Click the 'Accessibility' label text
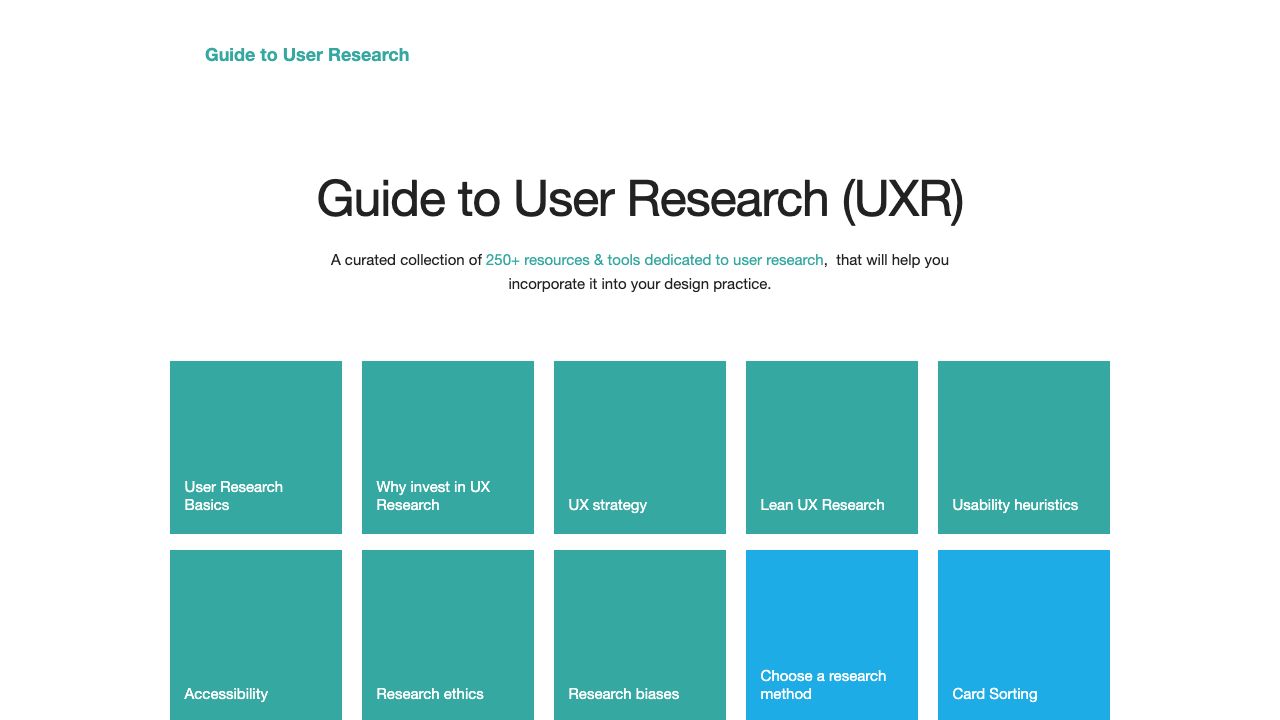 pos(226,694)
